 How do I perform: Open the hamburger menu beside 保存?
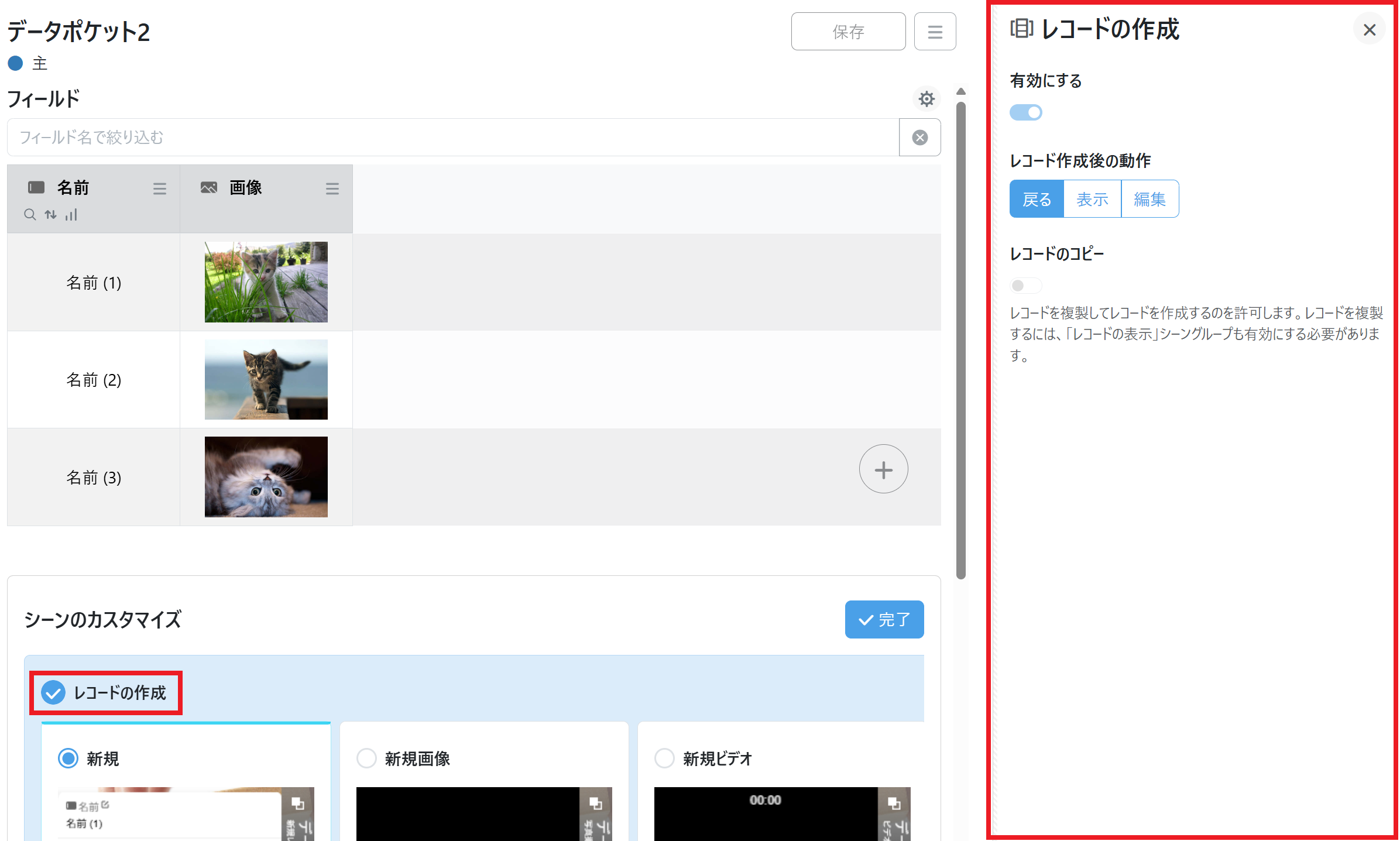tap(935, 32)
